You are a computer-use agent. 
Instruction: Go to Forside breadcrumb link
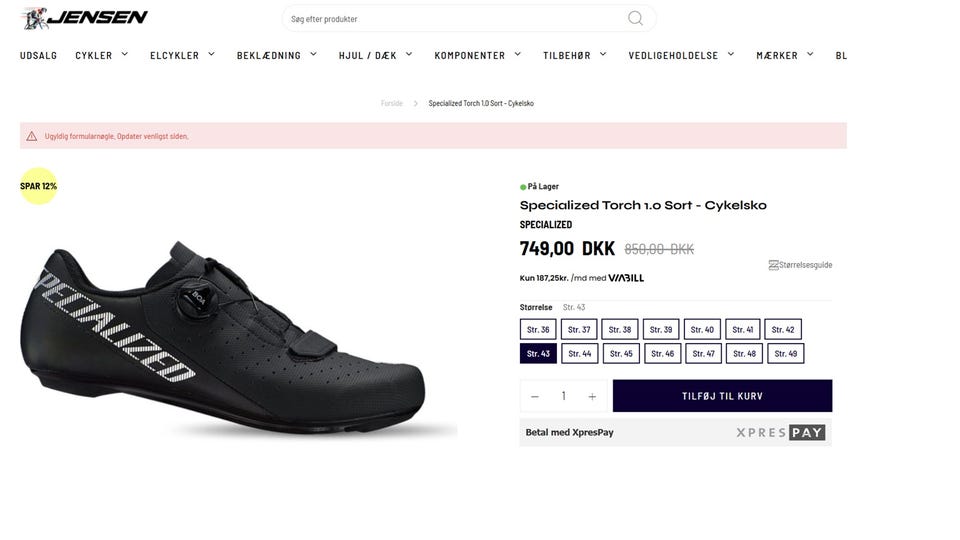391,103
